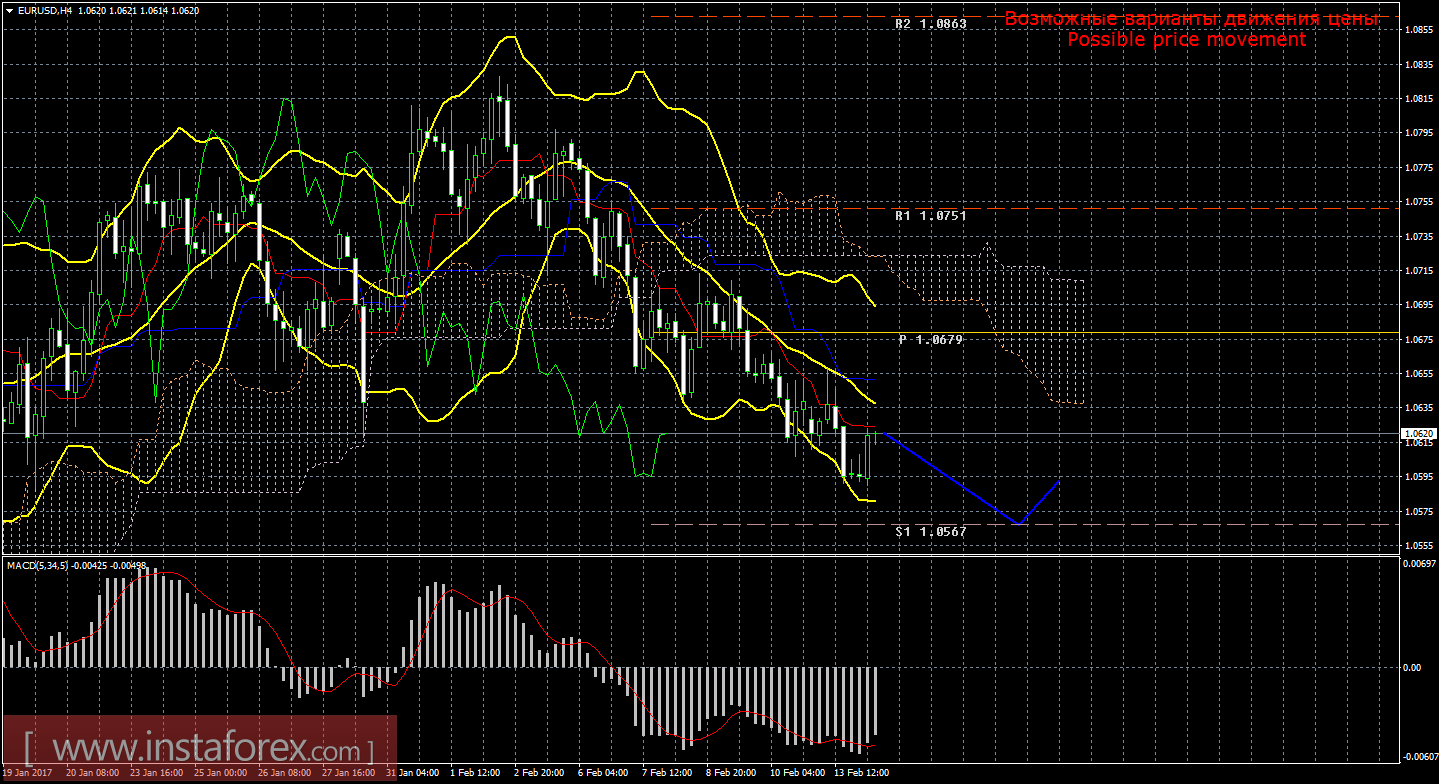Click the current price tag 1.0620
This screenshot has width=1439, height=784.
(x=1417, y=434)
